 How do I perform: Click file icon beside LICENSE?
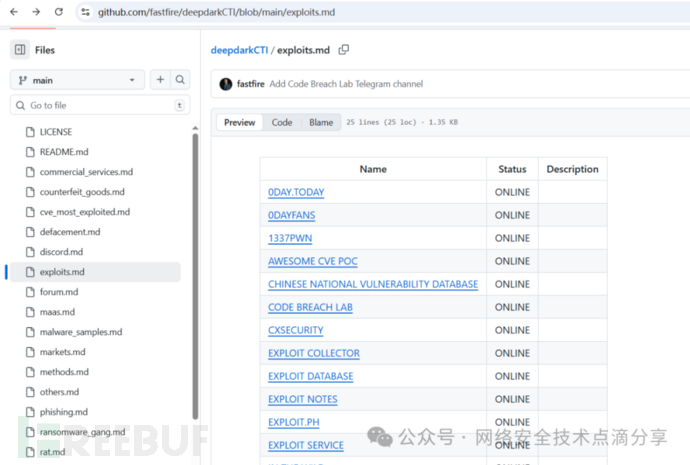tap(30, 132)
